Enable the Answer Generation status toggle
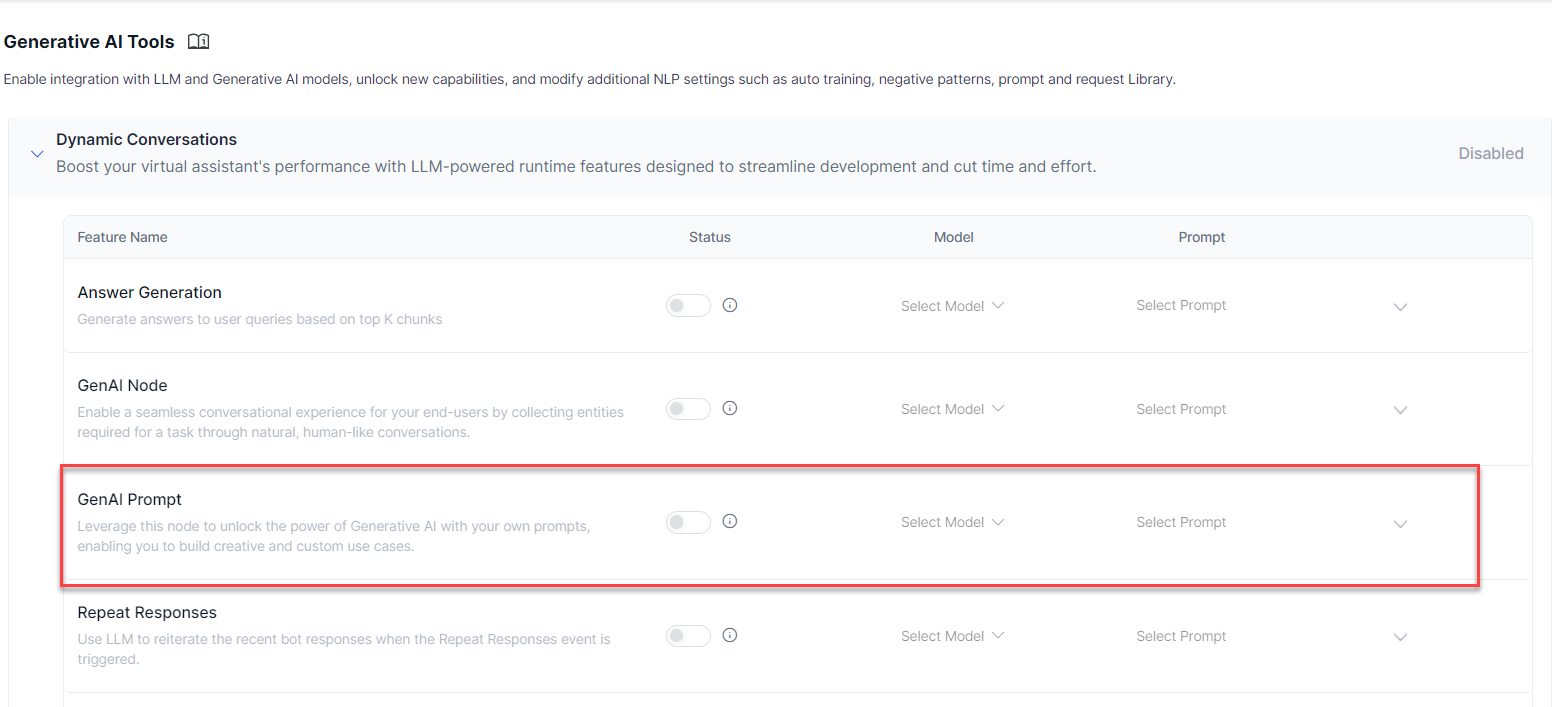Image resolution: width=1552 pixels, height=707 pixels. coord(688,306)
